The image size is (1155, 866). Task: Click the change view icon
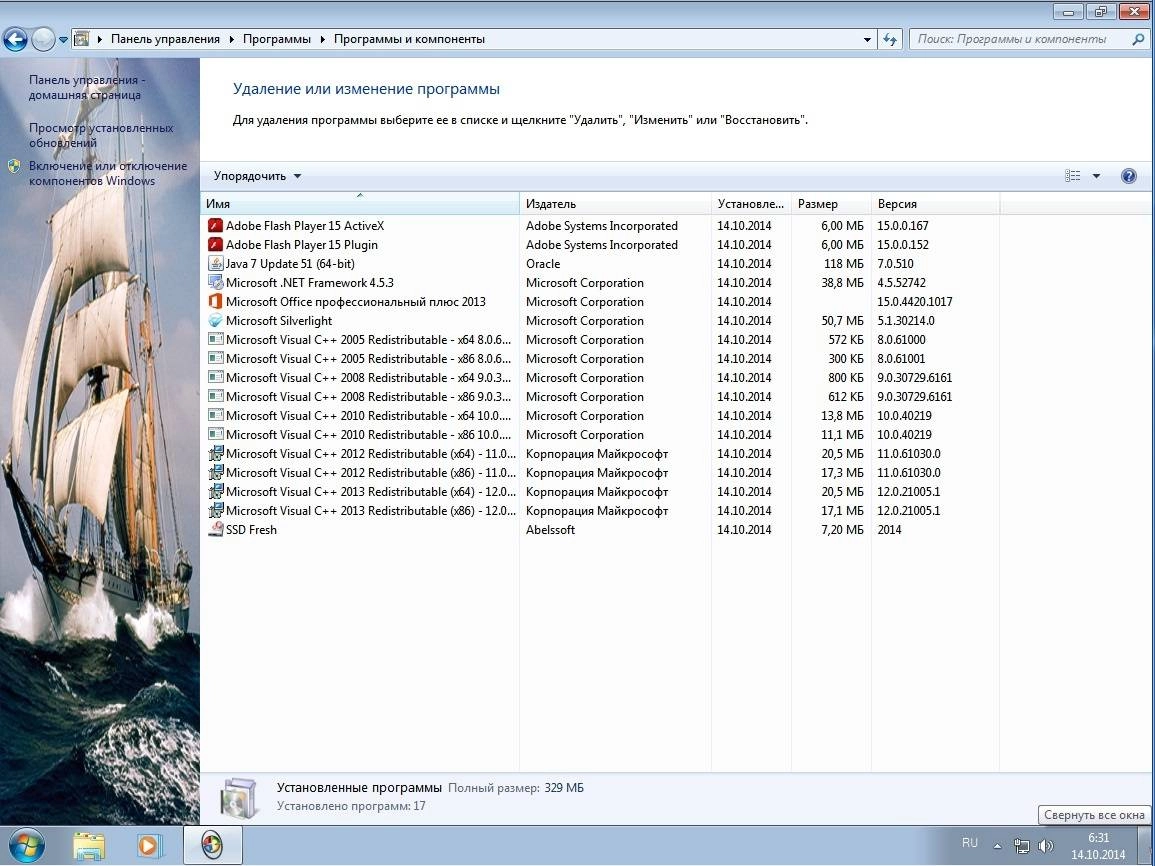tap(1072, 176)
